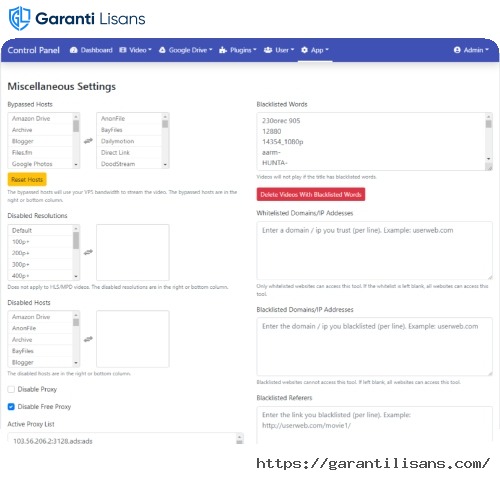Click Blacklisted Domains/IP Addresses text area

pos(374,346)
